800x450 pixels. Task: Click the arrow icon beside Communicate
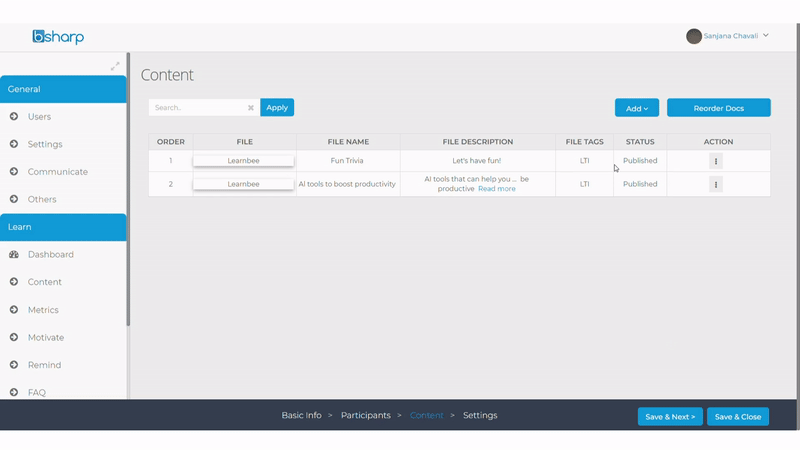coord(14,171)
